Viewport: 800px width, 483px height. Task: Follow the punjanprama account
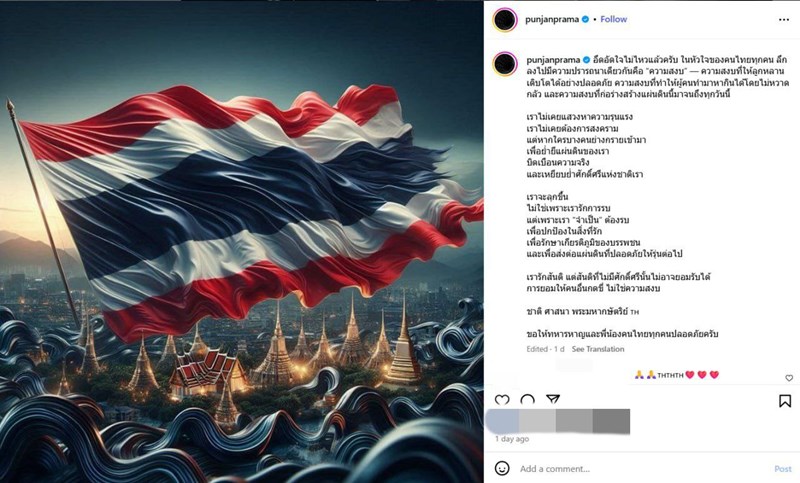click(613, 19)
